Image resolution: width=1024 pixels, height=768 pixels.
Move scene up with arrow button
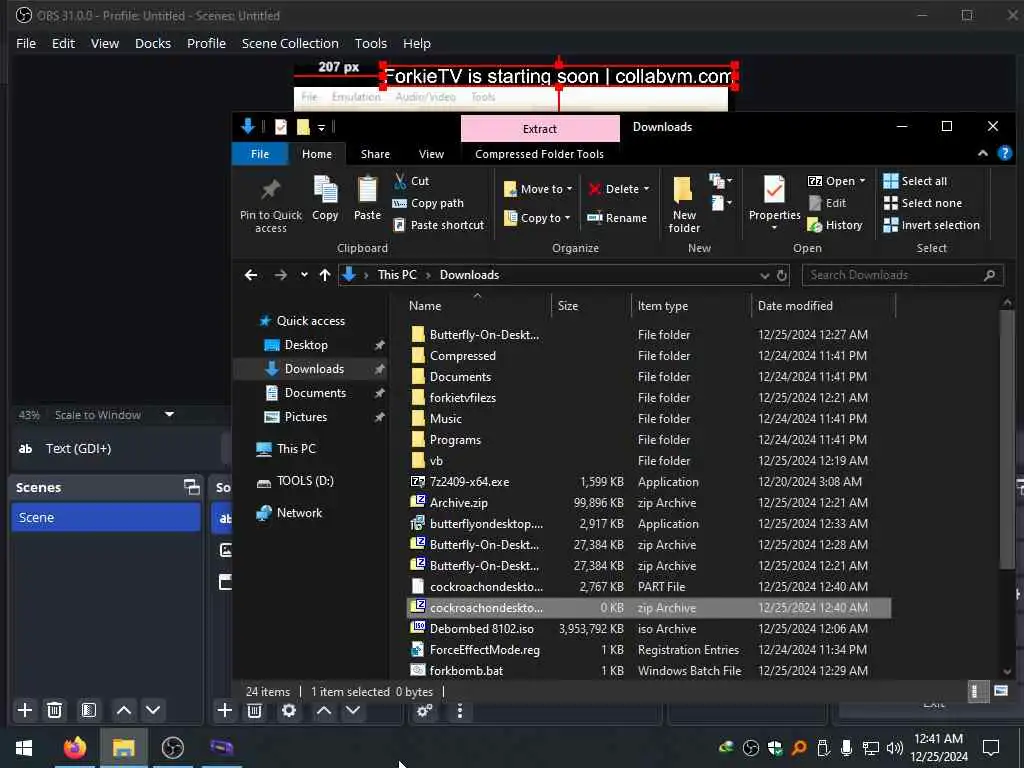(x=123, y=710)
